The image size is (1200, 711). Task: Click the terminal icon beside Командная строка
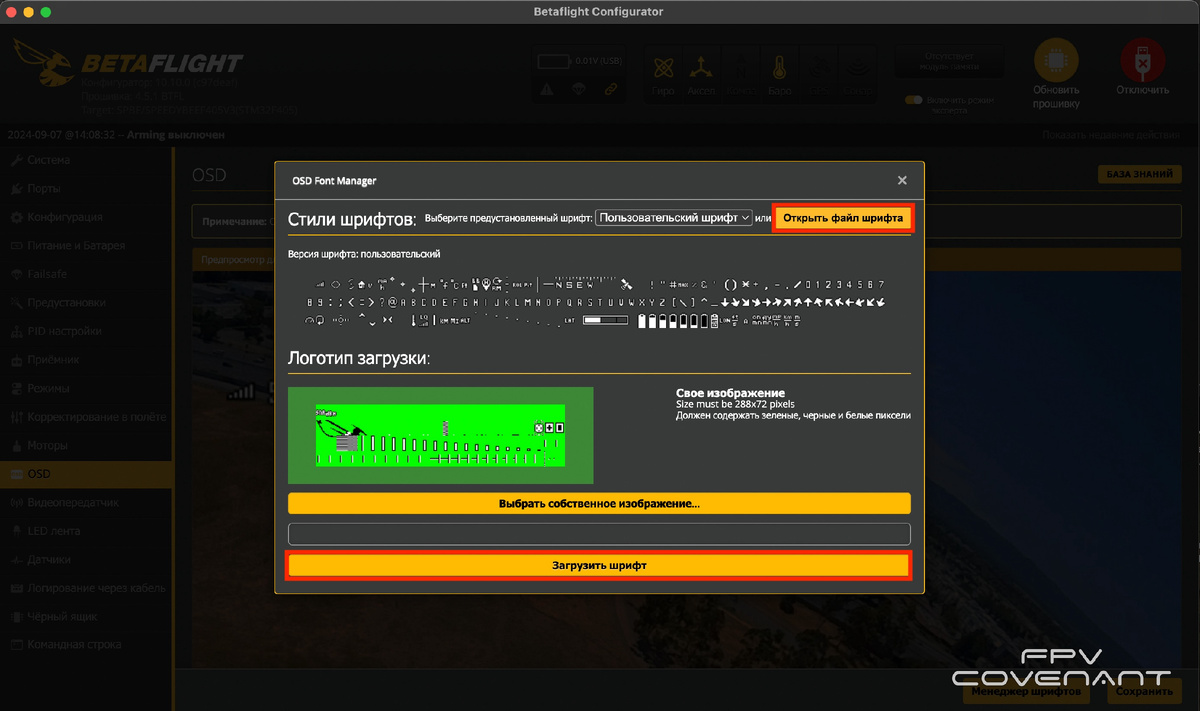16,645
